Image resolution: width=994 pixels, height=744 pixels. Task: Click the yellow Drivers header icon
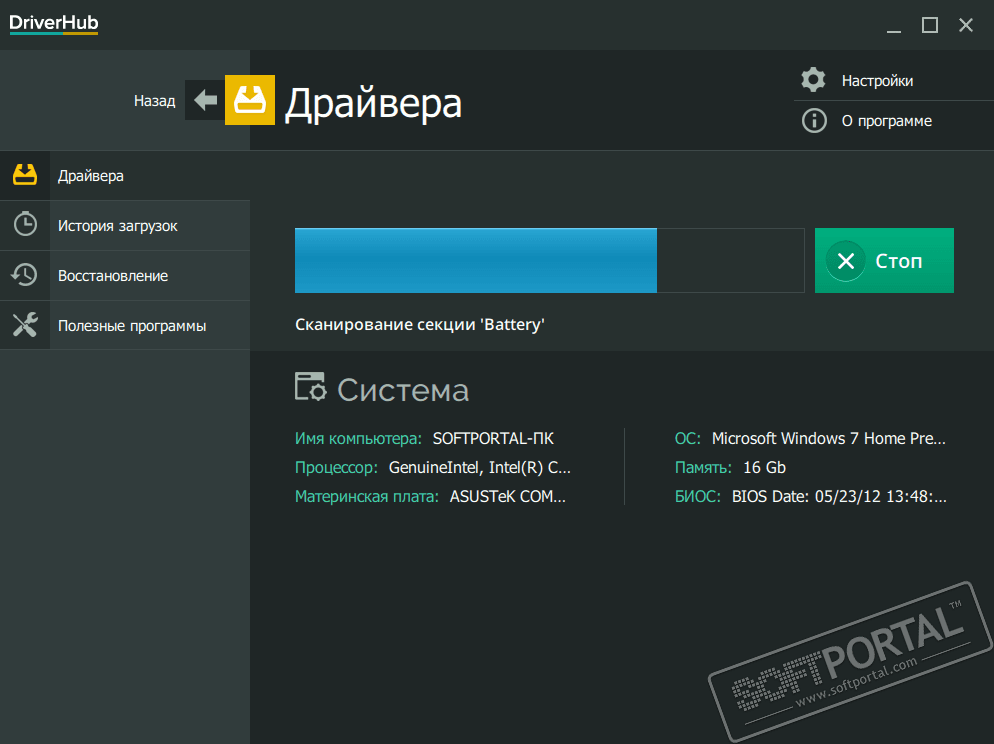250,100
